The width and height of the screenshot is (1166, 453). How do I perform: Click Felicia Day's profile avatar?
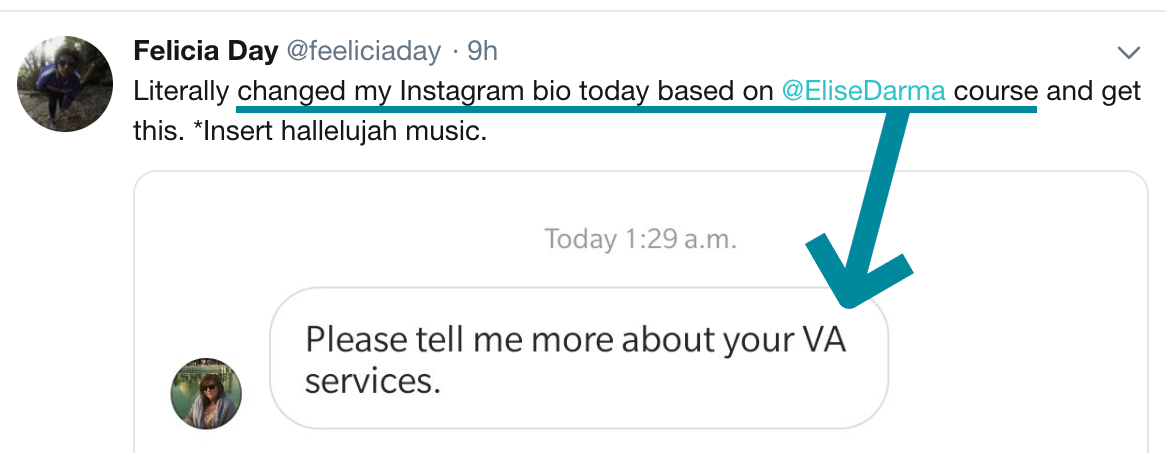(x=65, y=84)
